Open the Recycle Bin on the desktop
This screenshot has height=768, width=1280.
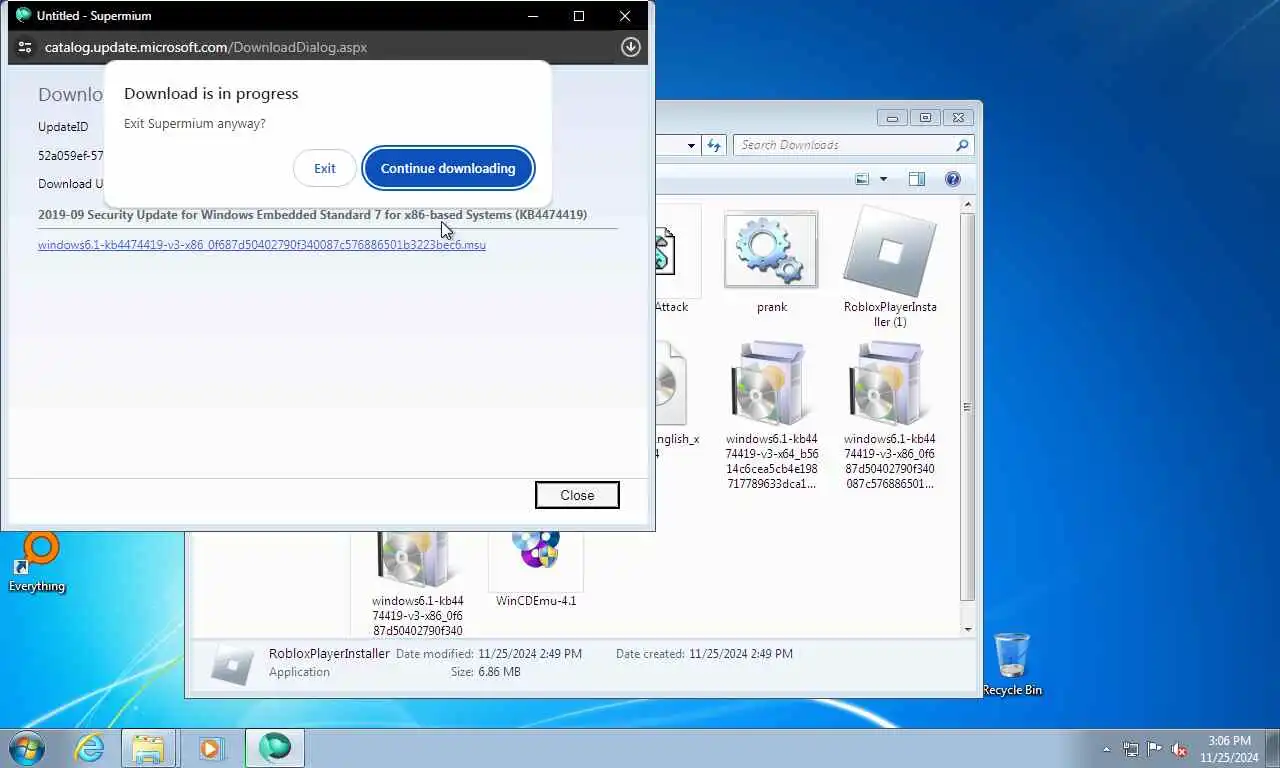1012,665
